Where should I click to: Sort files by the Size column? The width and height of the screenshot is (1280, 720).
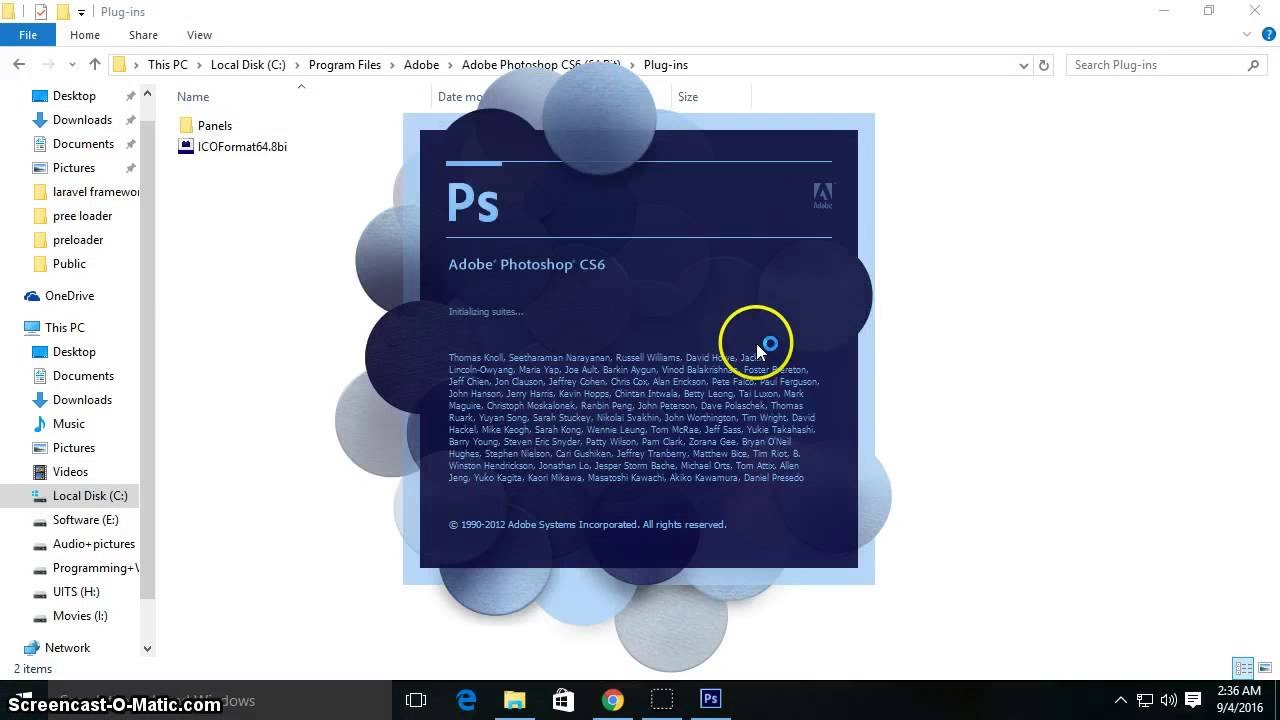click(x=688, y=97)
